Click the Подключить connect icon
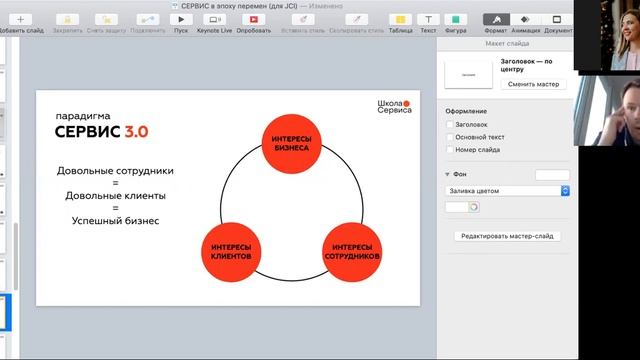 click(x=148, y=19)
